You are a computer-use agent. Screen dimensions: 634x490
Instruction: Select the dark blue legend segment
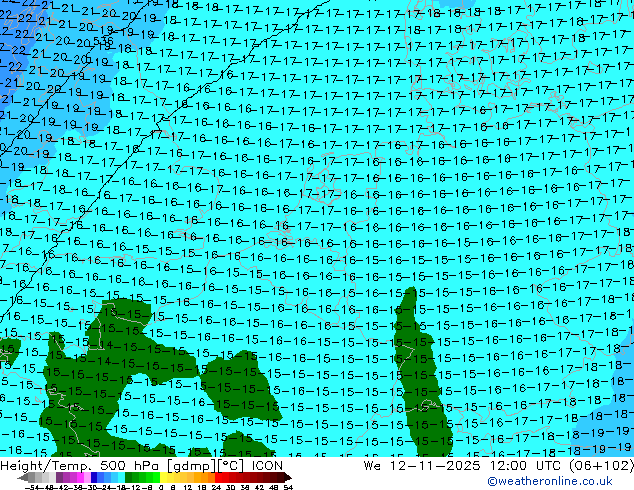(94, 477)
